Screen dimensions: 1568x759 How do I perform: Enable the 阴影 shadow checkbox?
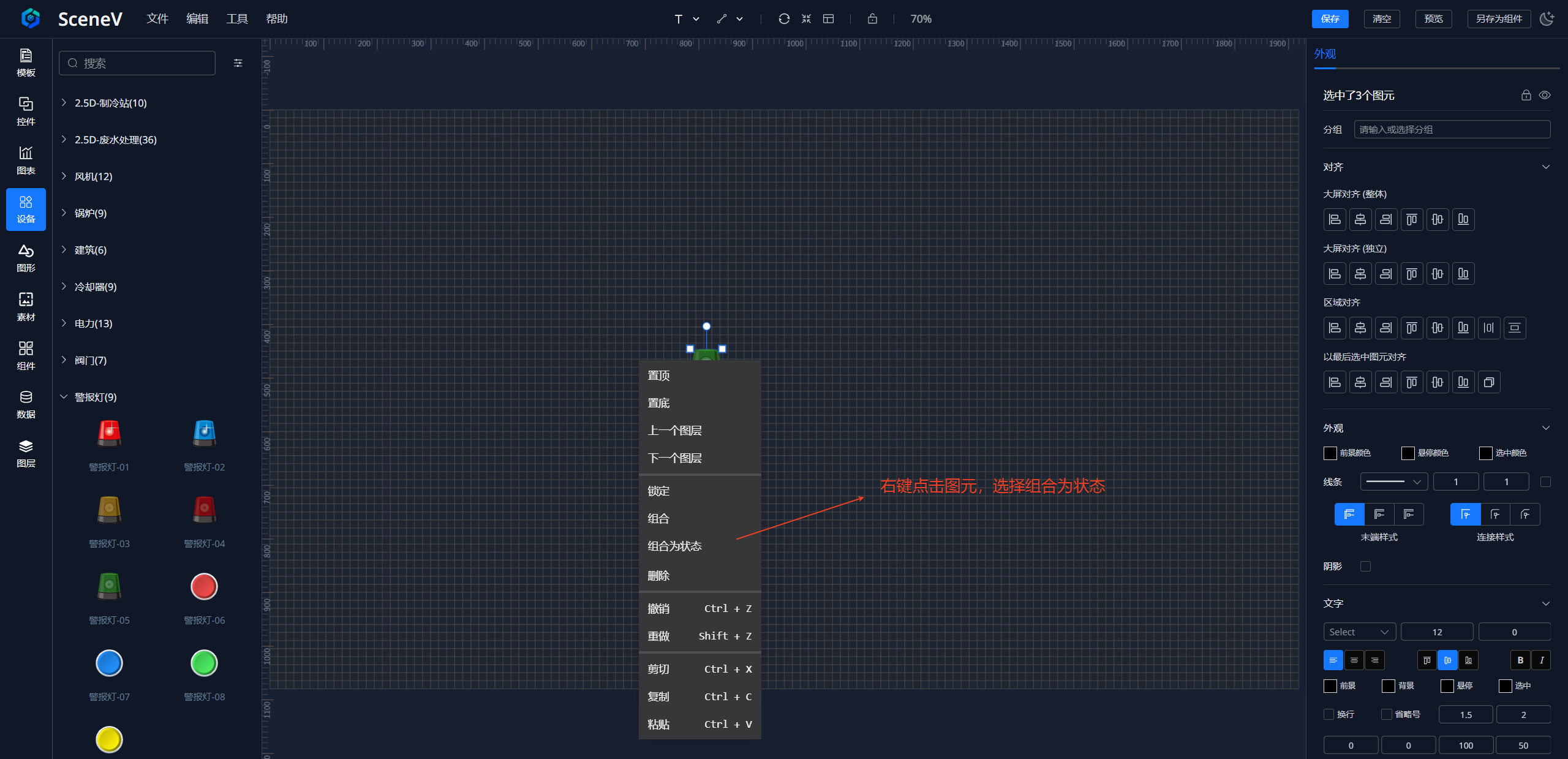1365,566
